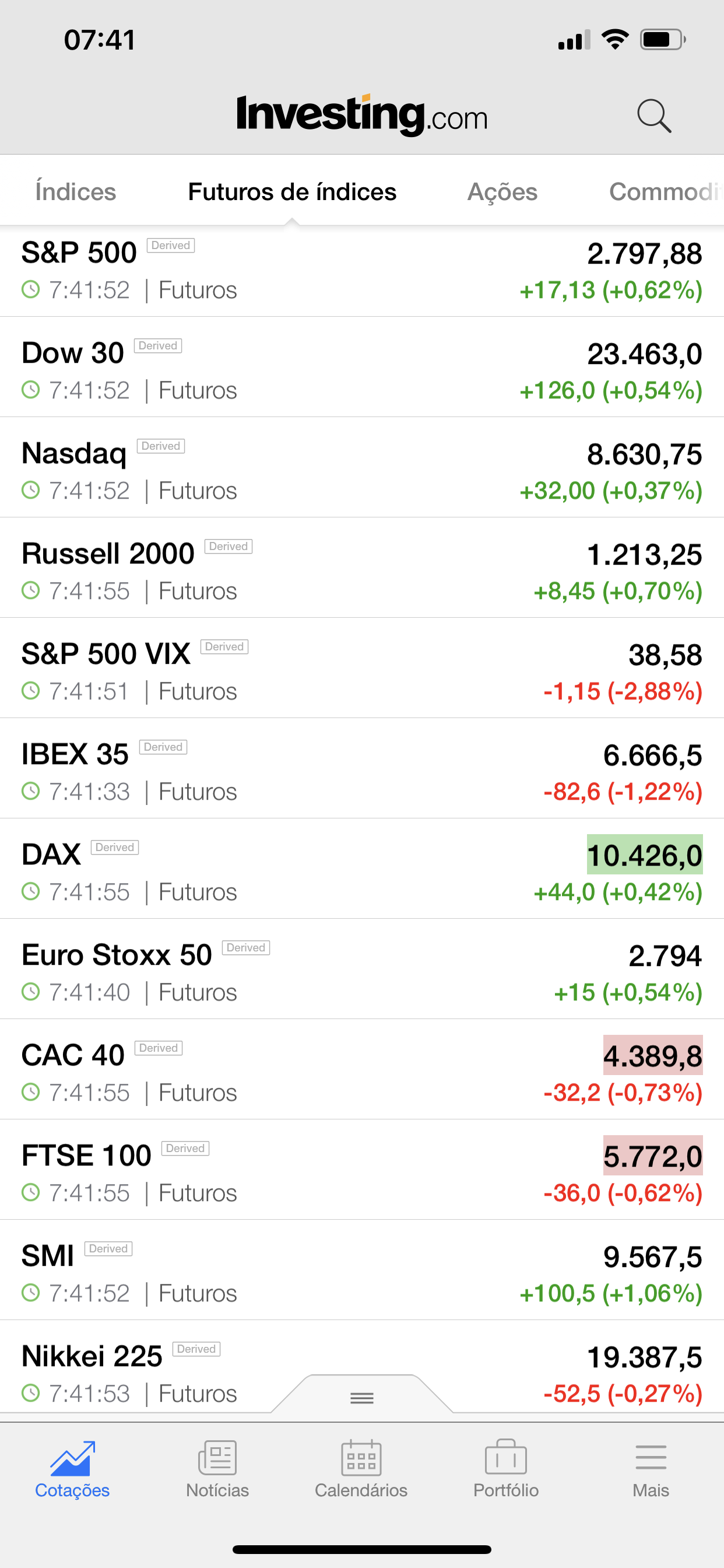Select the Futuros de índices tab
This screenshot has height=1568, width=724.
coord(292,192)
